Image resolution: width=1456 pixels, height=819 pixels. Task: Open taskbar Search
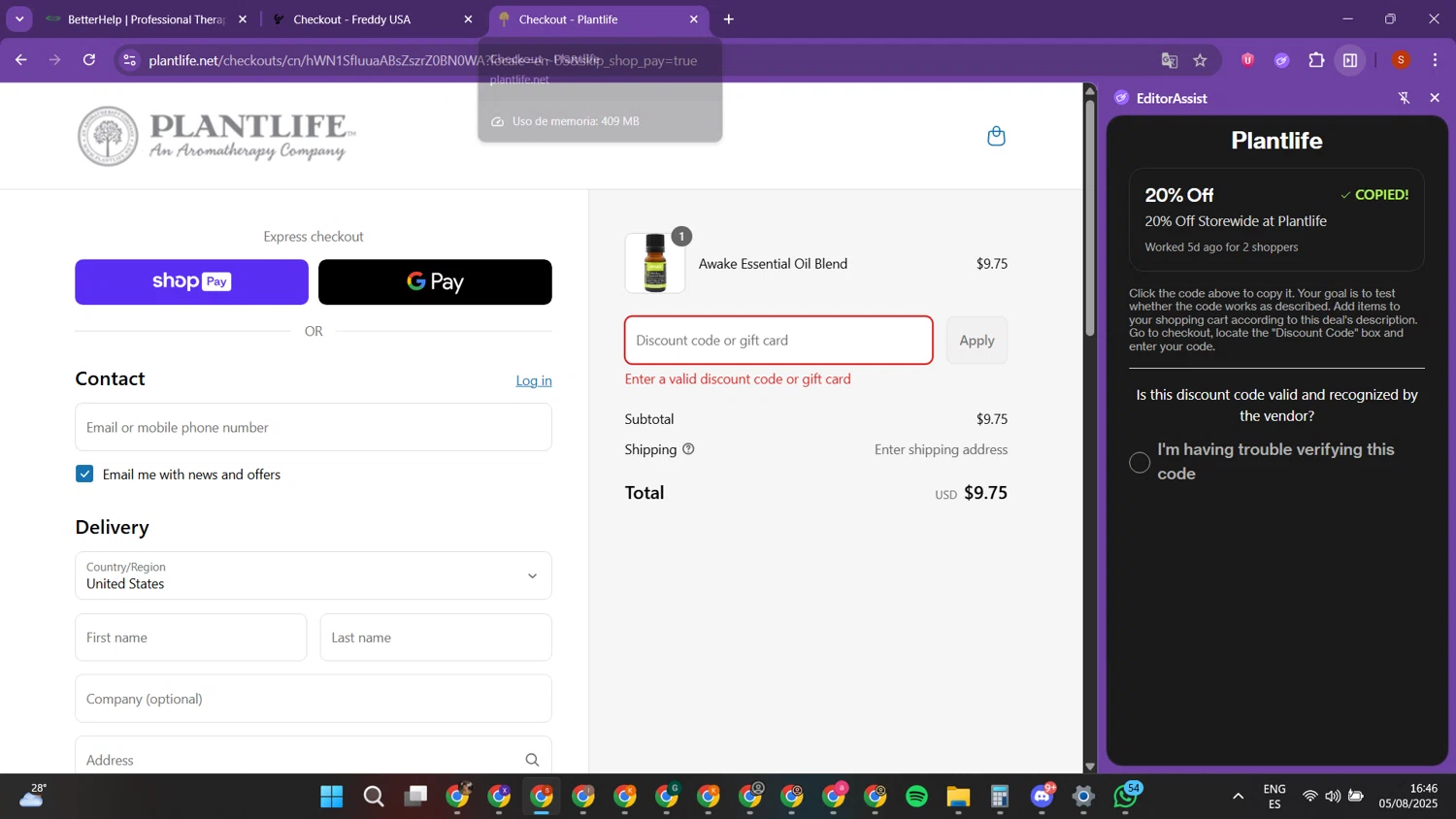point(374,797)
